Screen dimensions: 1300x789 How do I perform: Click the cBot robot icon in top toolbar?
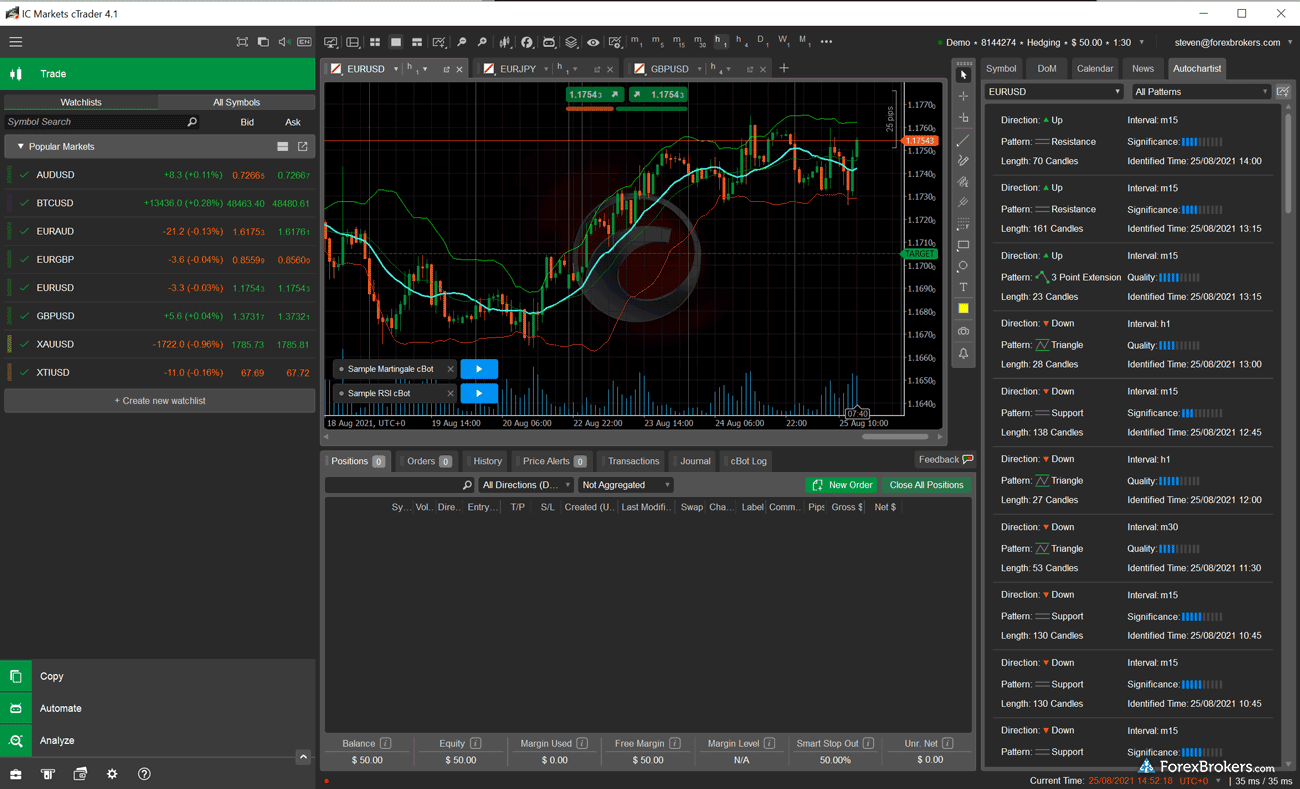[x=549, y=41]
